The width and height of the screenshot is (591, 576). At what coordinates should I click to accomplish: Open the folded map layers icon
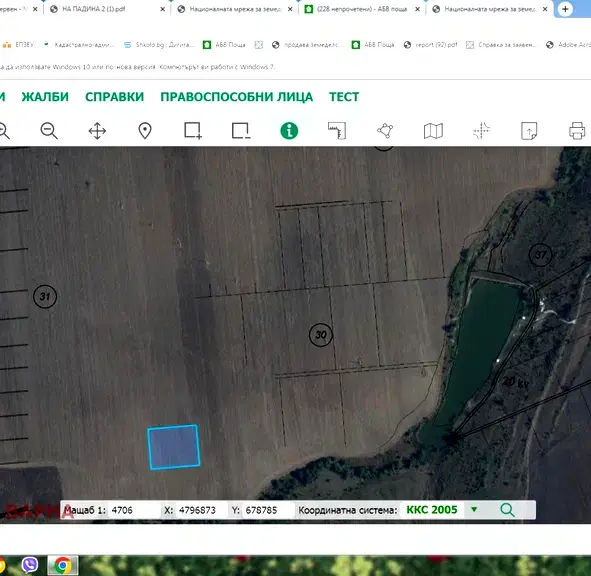coord(433,131)
